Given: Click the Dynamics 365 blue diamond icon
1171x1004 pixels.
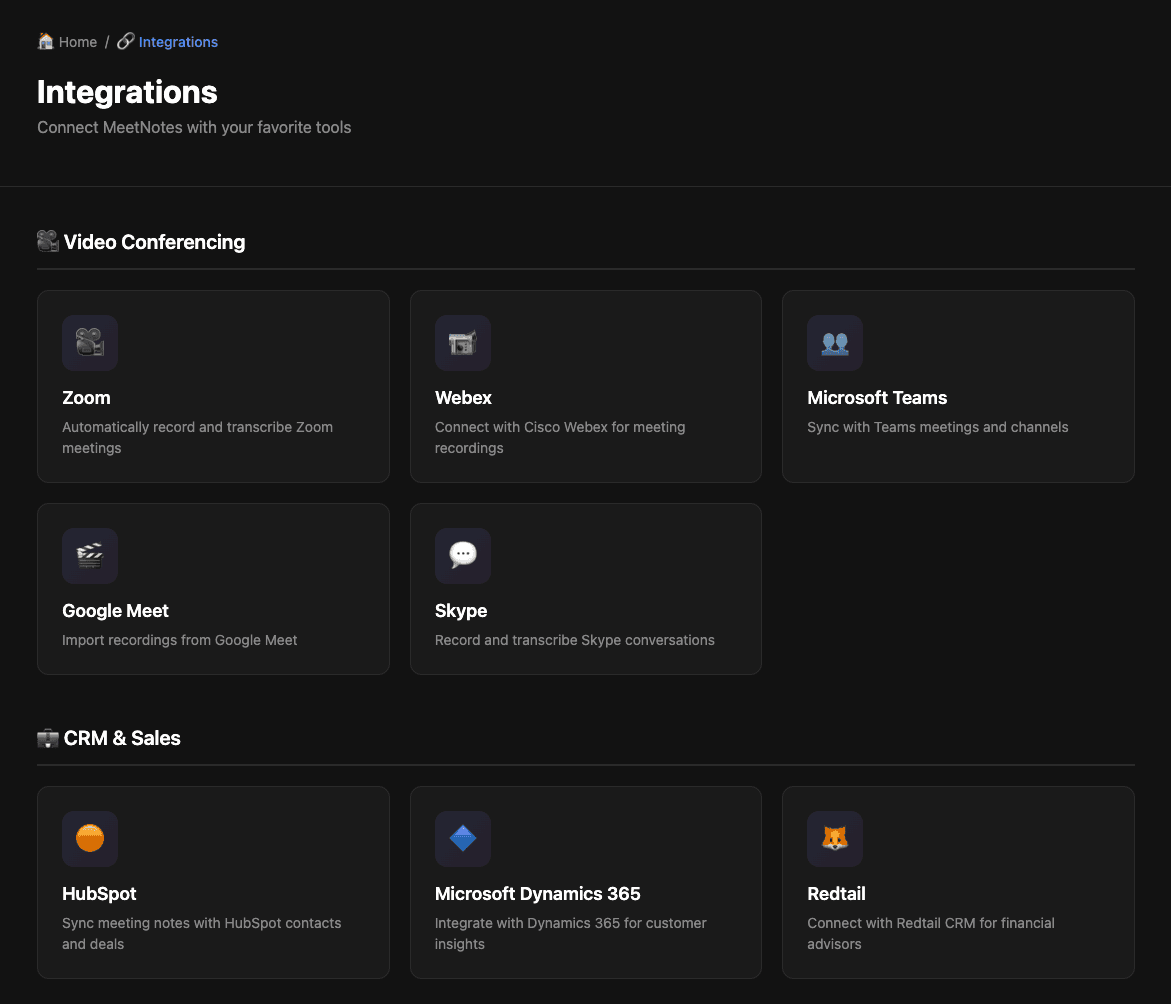Looking at the screenshot, I should [x=463, y=839].
